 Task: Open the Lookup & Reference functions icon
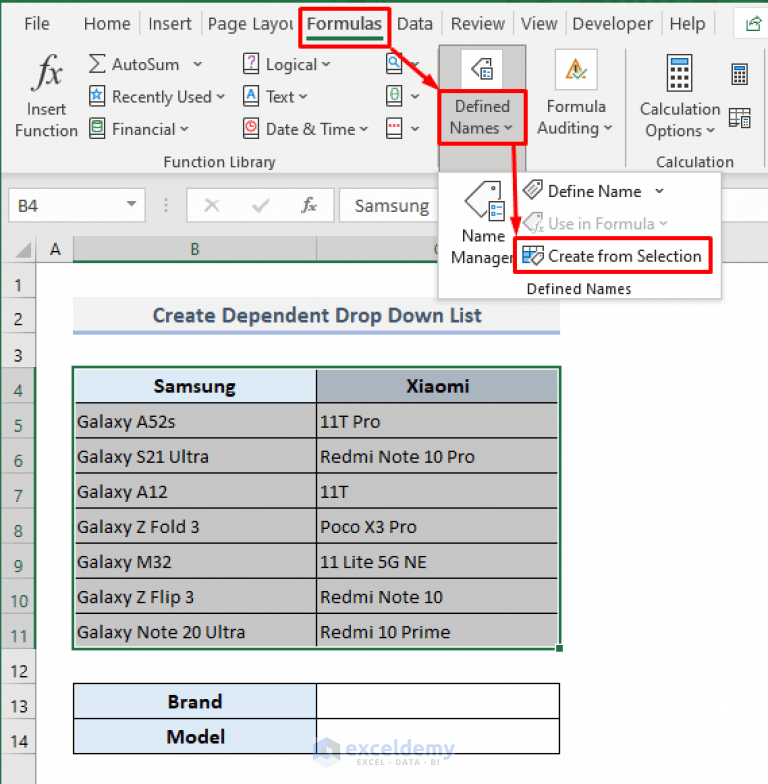(x=394, y=64)
